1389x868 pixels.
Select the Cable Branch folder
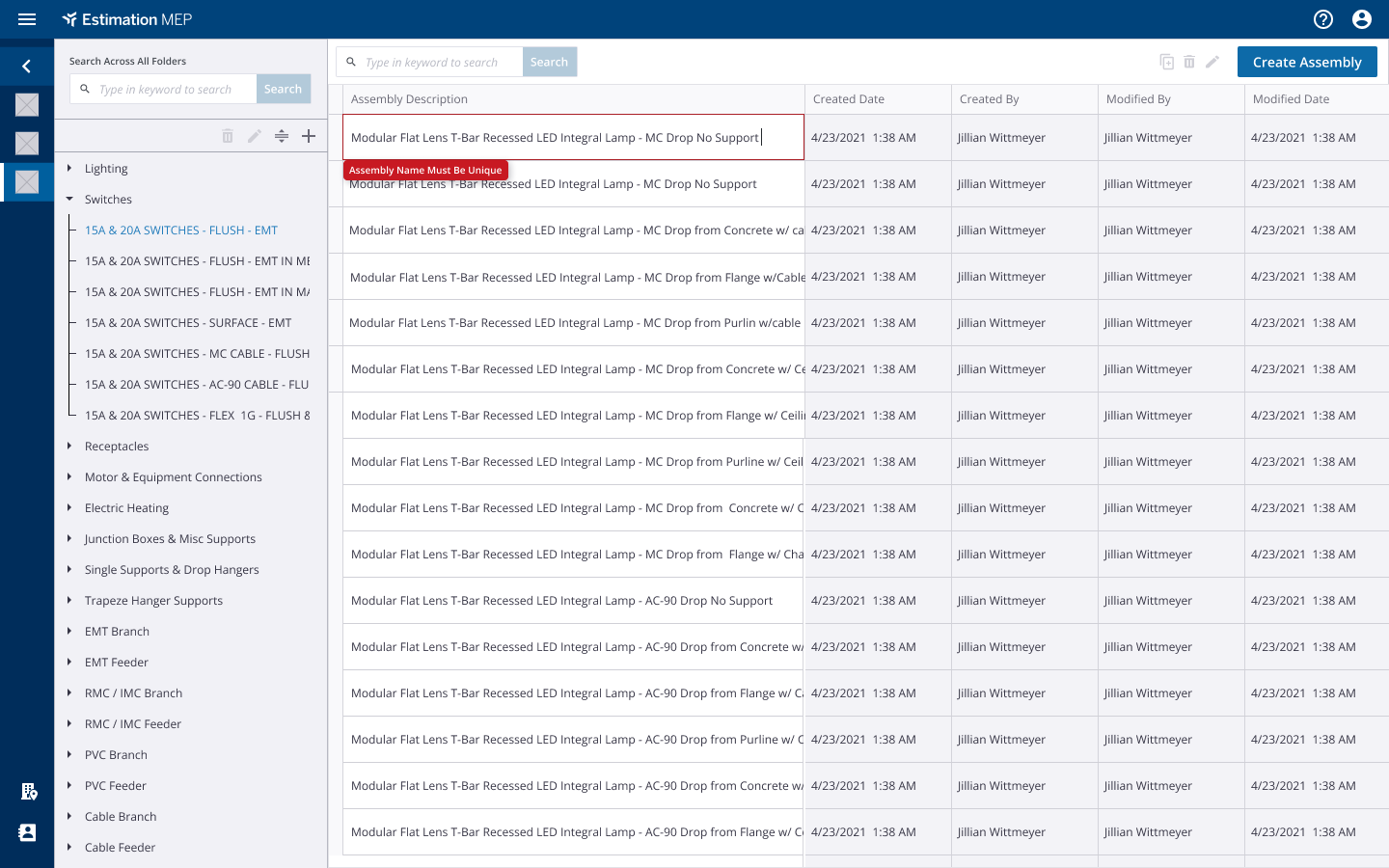pyautogui.click(x=121, y=817)
